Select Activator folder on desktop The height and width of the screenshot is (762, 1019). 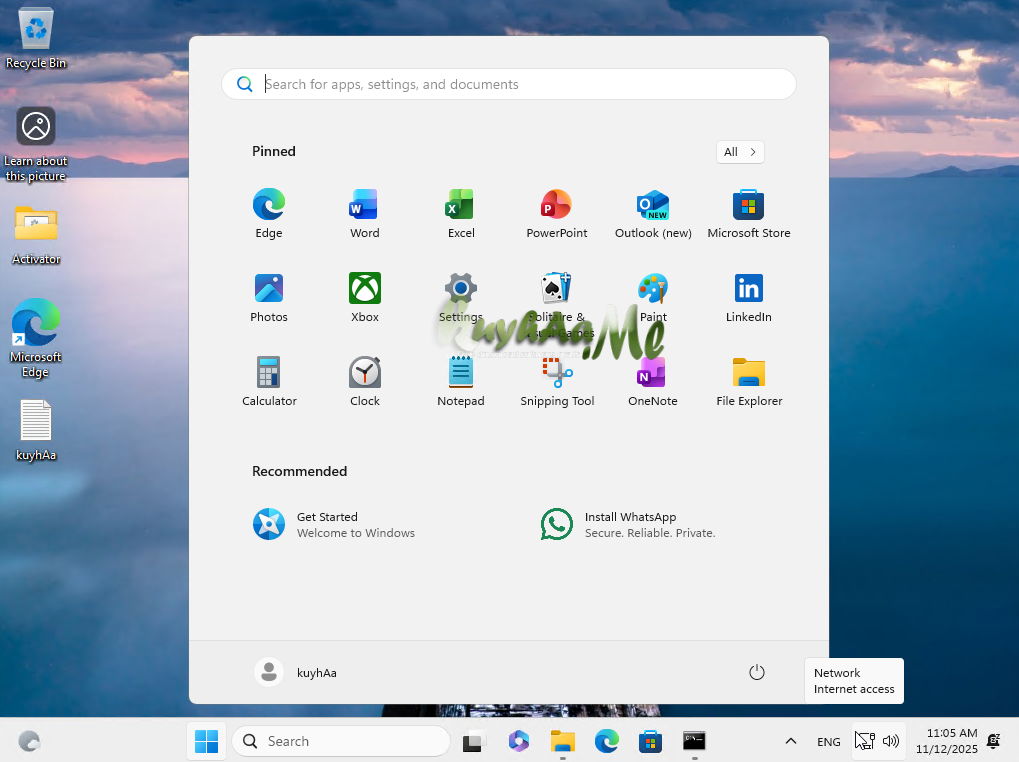[36, 235]
